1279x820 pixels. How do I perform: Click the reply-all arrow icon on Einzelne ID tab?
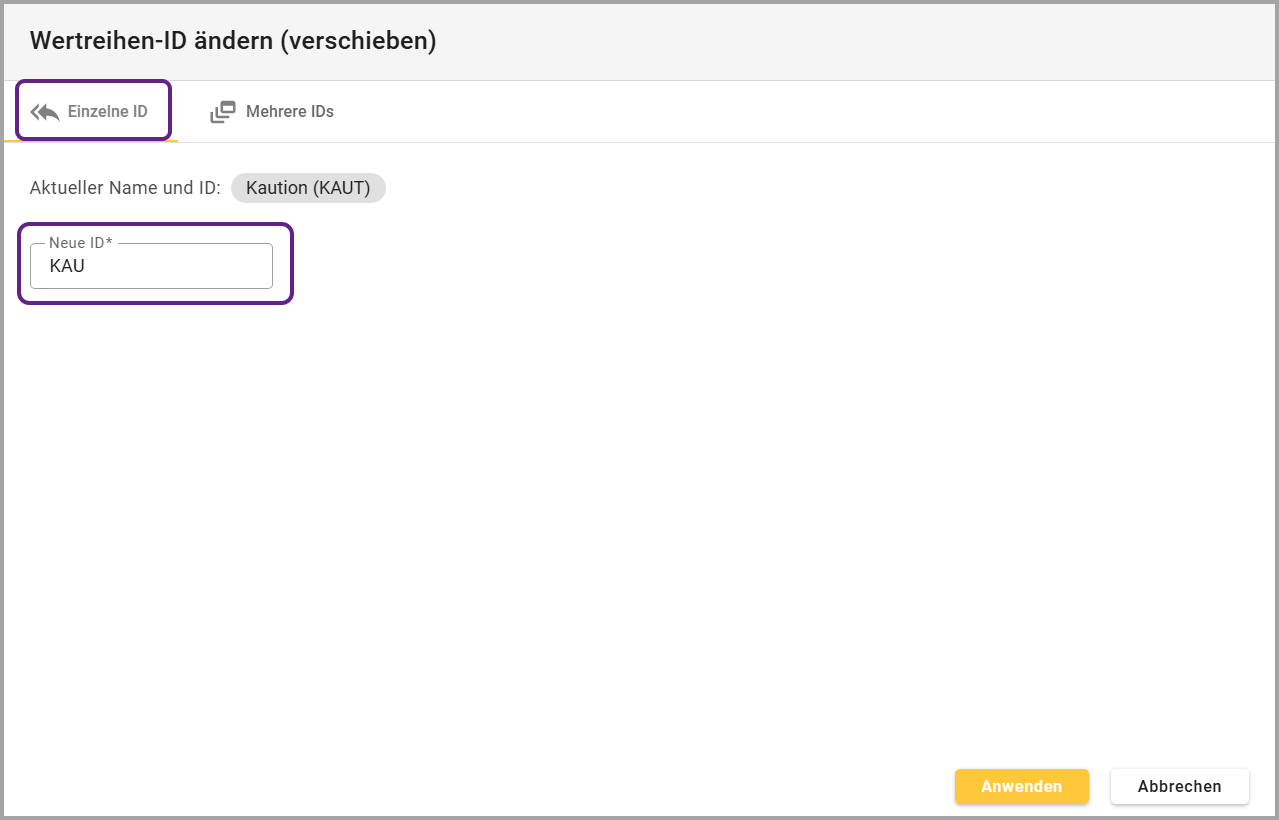coord(45,112)
